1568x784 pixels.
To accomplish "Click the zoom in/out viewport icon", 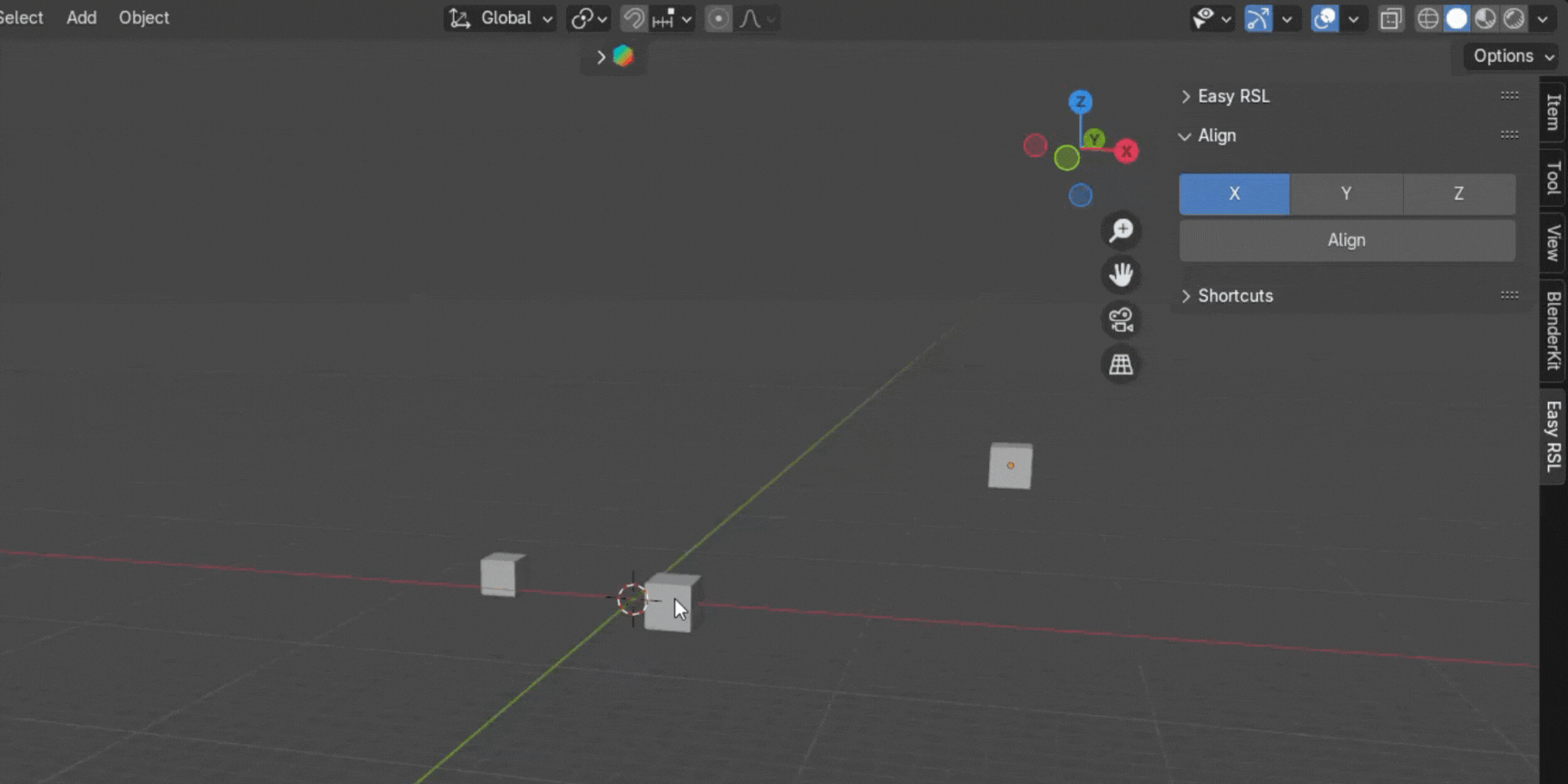I will pos(1122,230).
